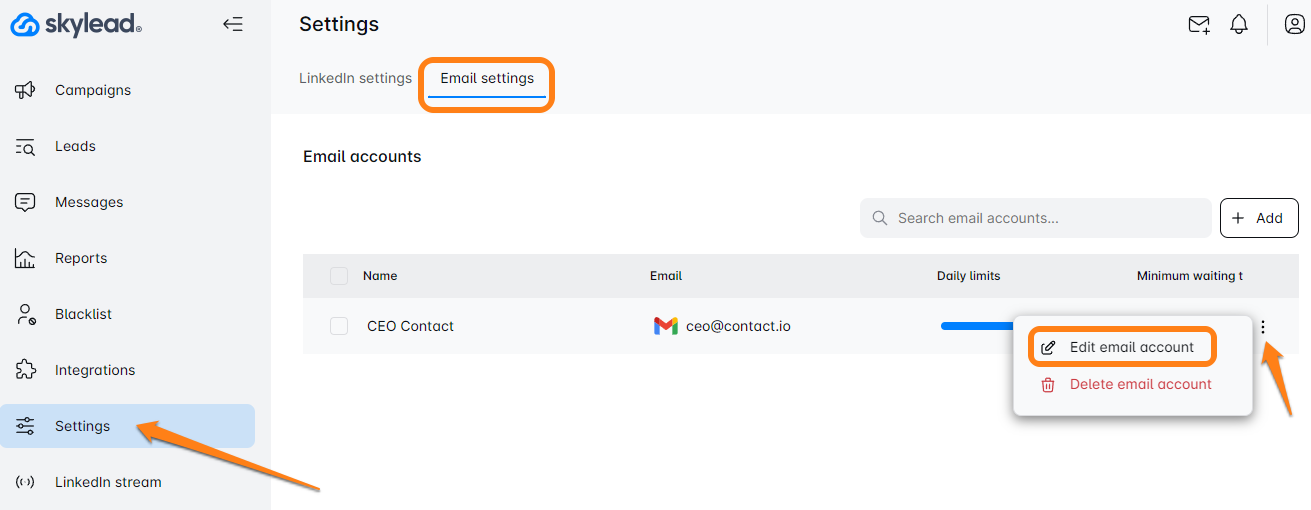Click the Reports chart icon
1311x510 pixels.
[25, 258]
